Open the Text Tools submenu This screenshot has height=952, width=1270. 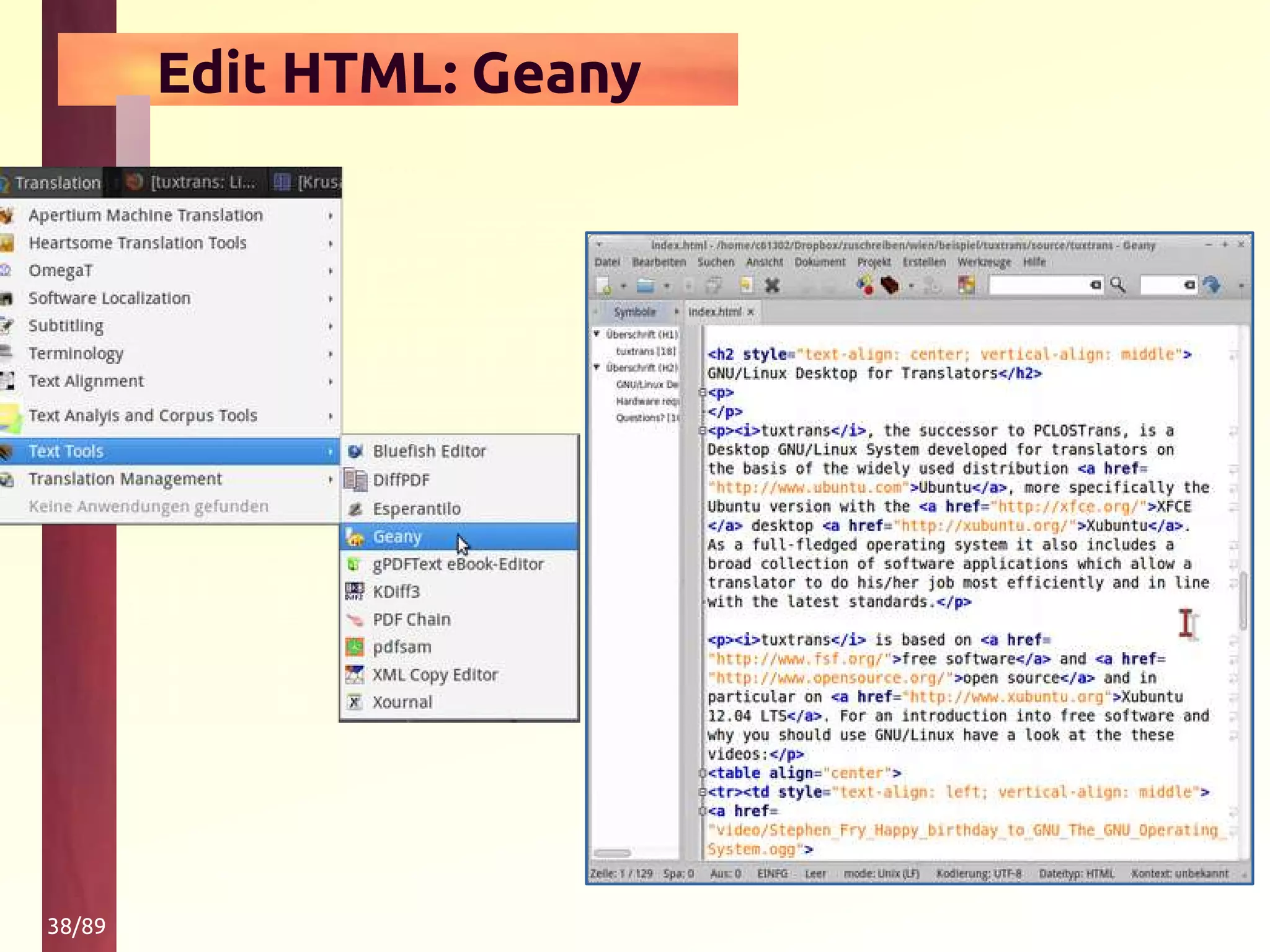click(169, 451)
